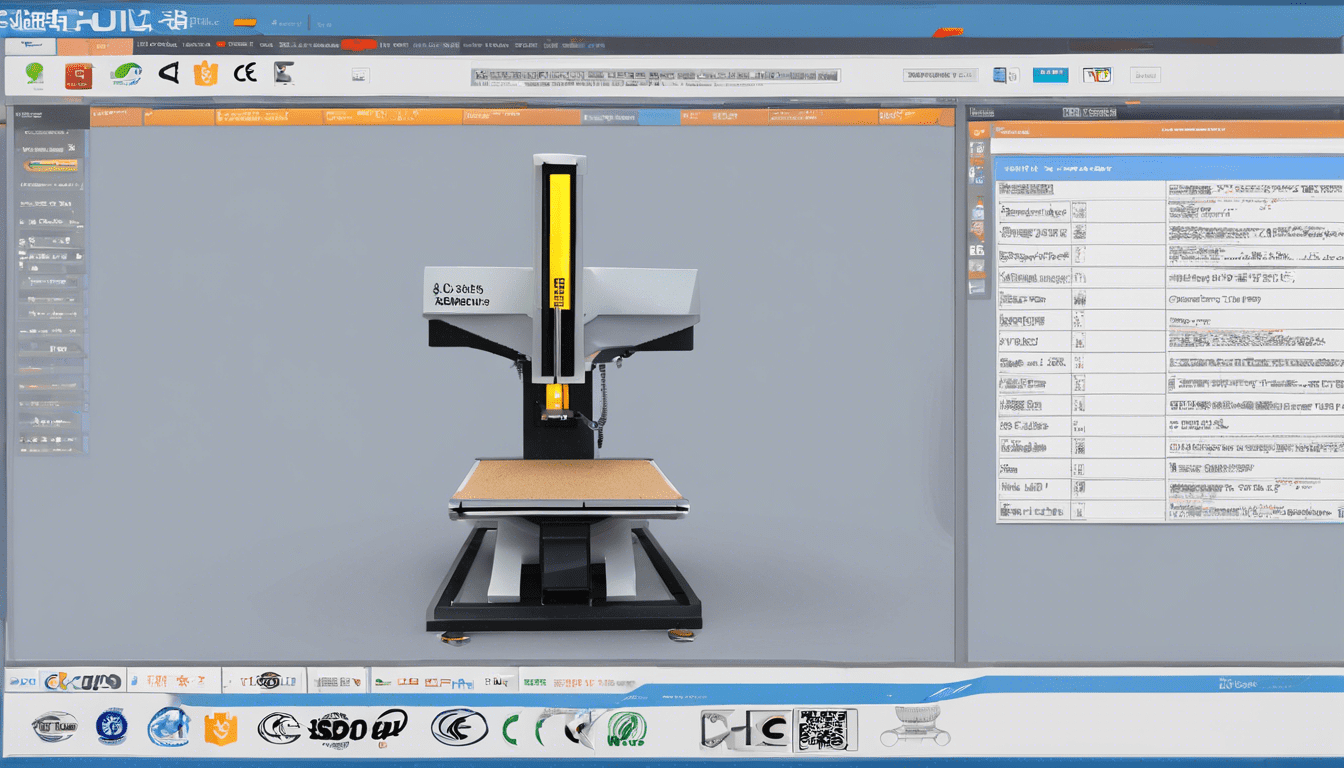Viewport: 1344px width, 768px height.
Task: Select the yellow column of the machine model
Action: [559, 240]
